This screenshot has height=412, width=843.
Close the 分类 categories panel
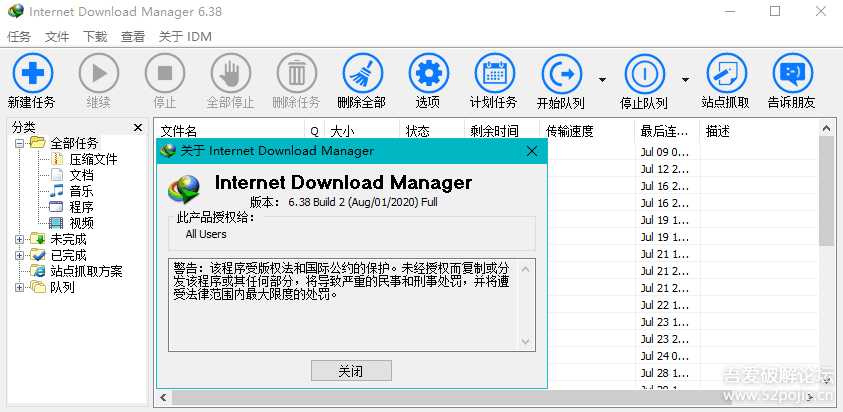click(x=138, y=127)
